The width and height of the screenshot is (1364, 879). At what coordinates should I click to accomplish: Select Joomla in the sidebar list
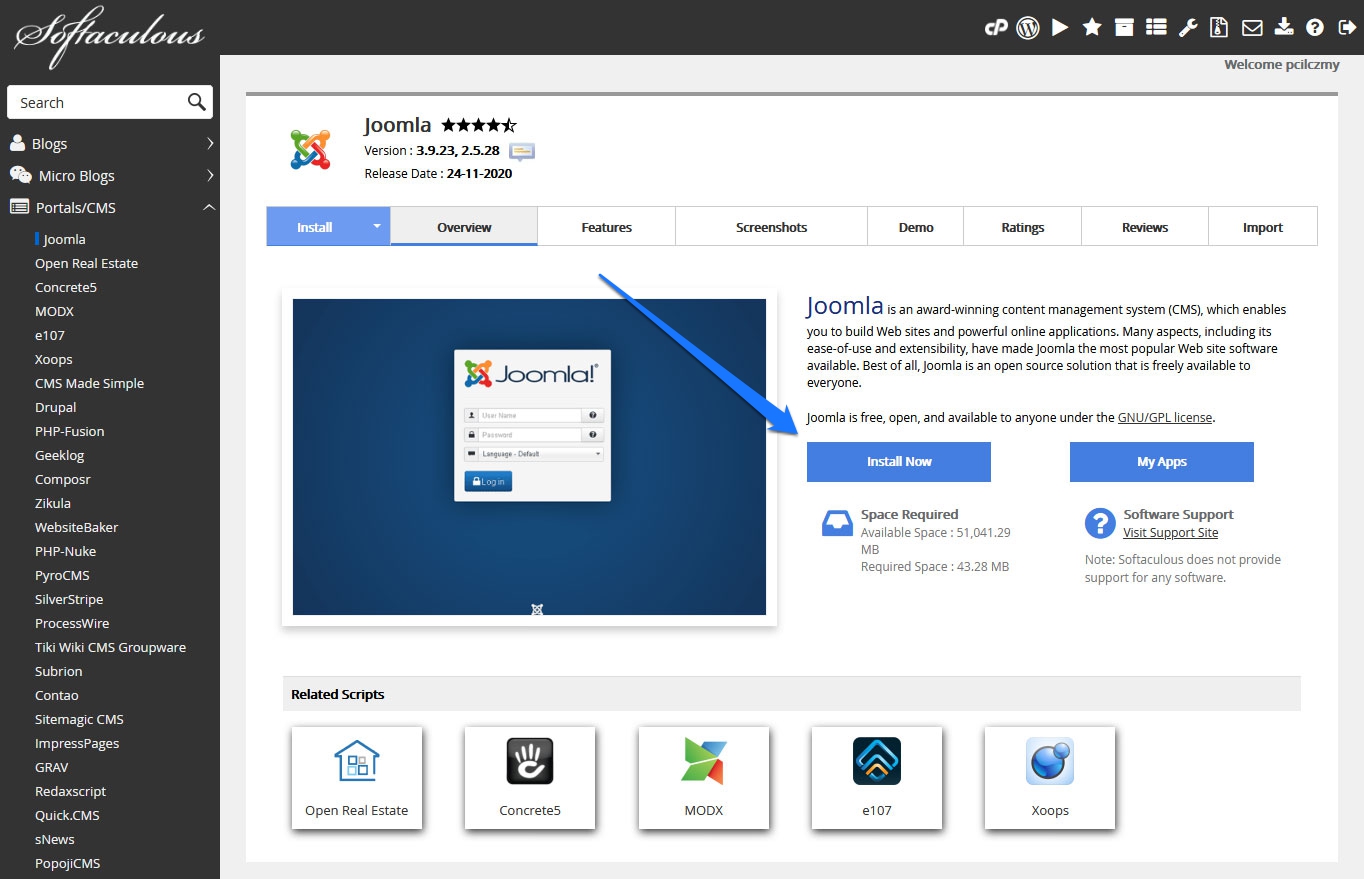tap(64, 240)
